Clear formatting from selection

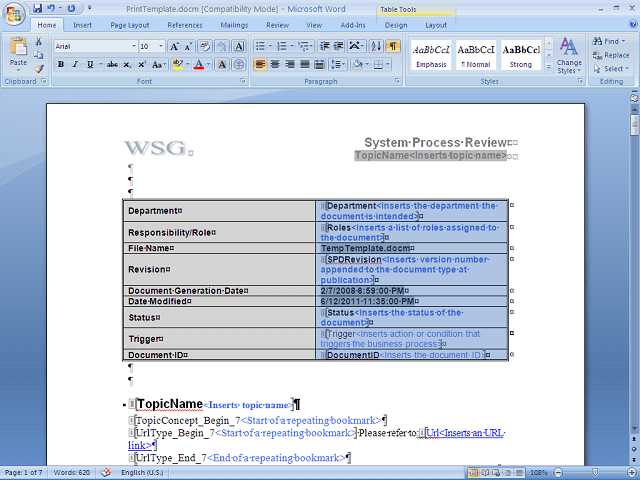point(205,47)
